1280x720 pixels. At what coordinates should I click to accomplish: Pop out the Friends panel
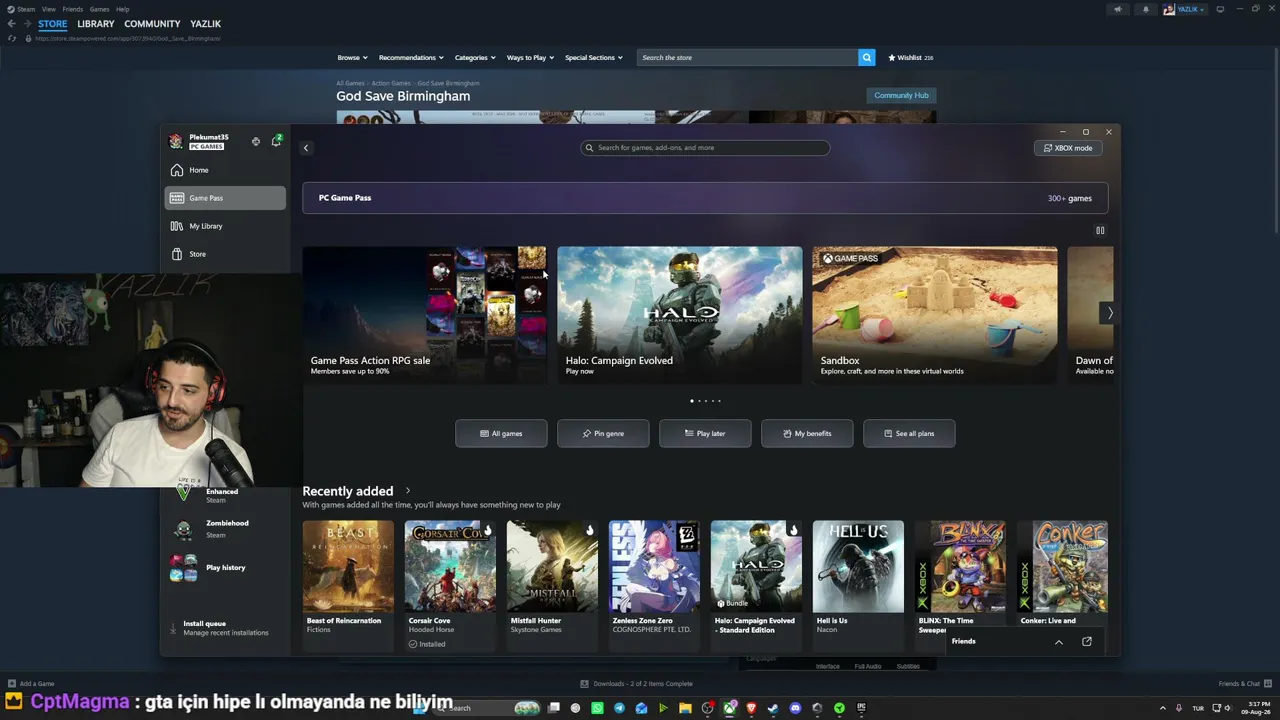[x=1087, y=641]
